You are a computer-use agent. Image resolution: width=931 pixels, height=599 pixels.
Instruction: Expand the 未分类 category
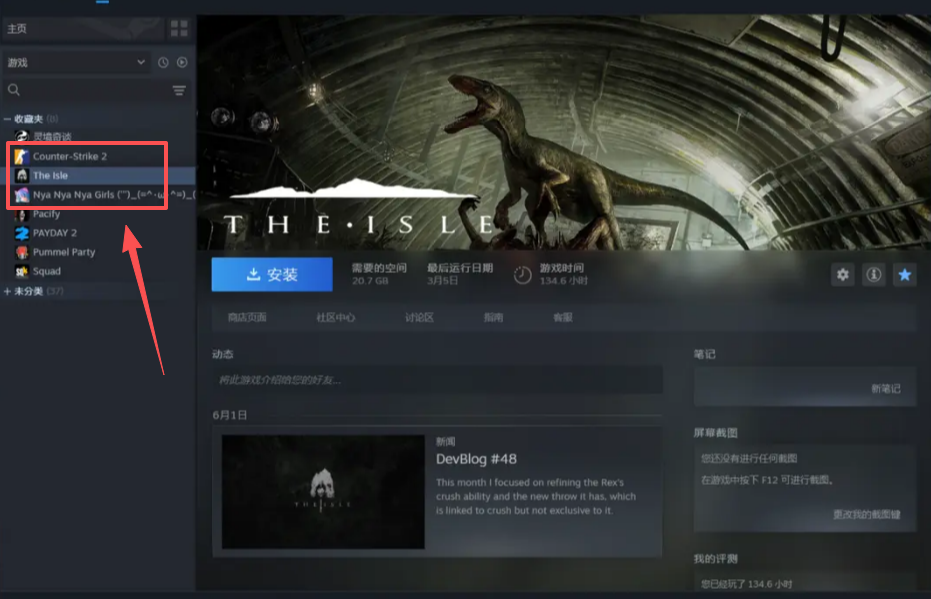click(x=7, y=291)
